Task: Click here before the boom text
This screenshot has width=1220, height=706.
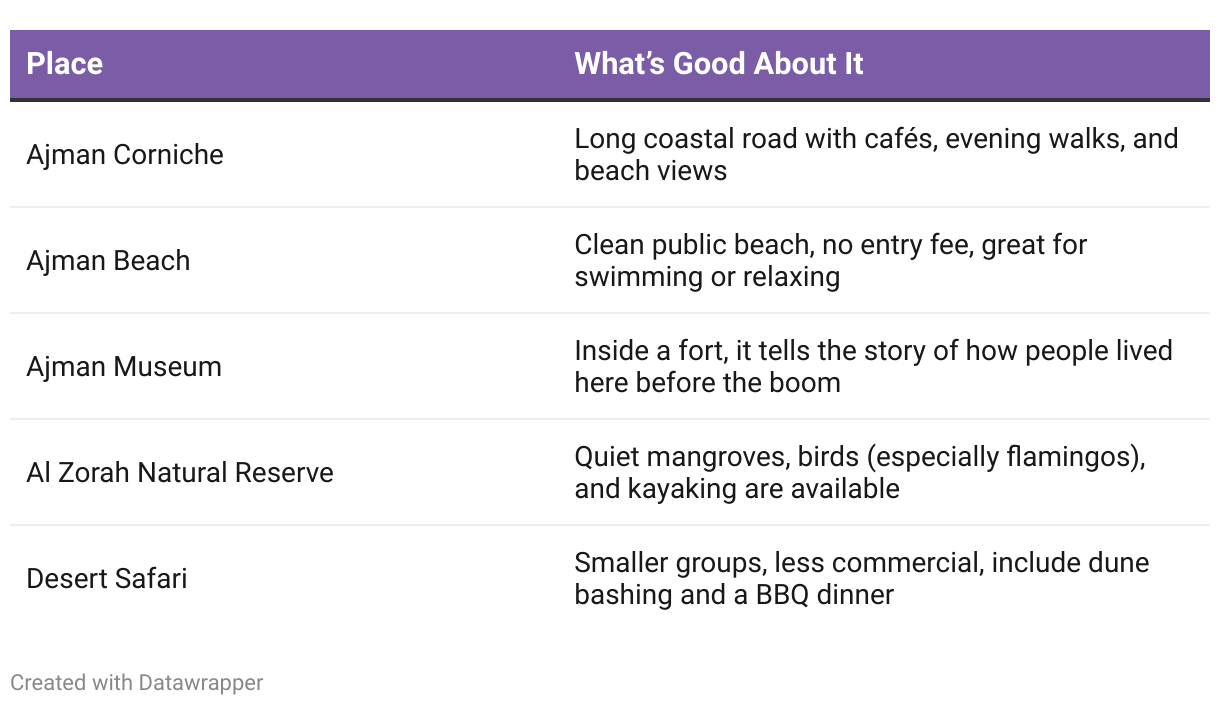Action: click(707, 383)
